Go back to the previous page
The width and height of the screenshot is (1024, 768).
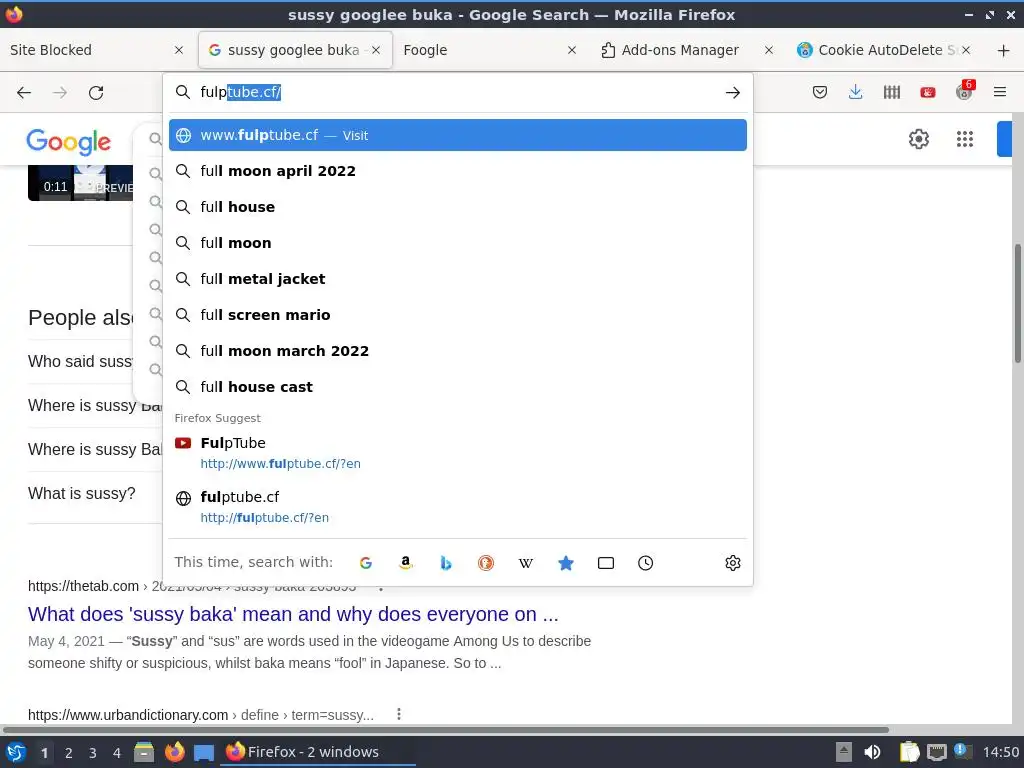click(24, 93)
